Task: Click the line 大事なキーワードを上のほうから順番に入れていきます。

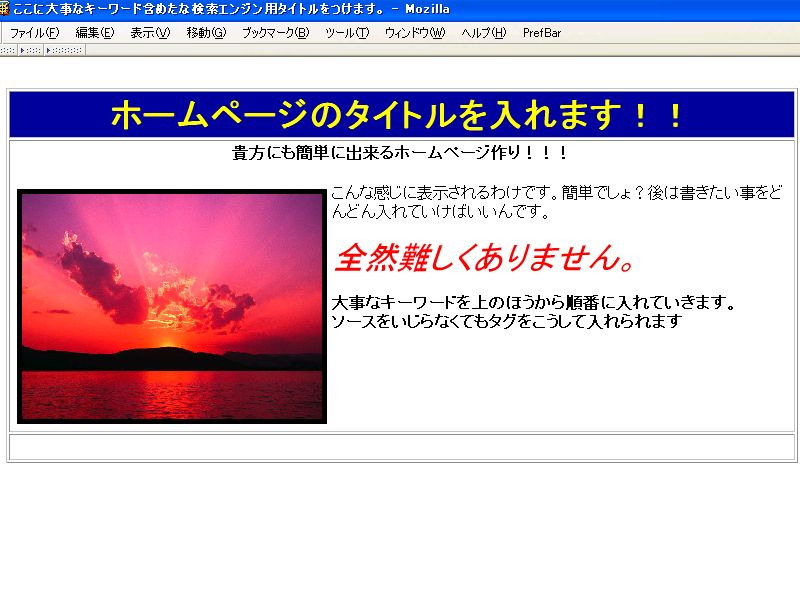Action: pyautogui.click(x=534, y=303)
